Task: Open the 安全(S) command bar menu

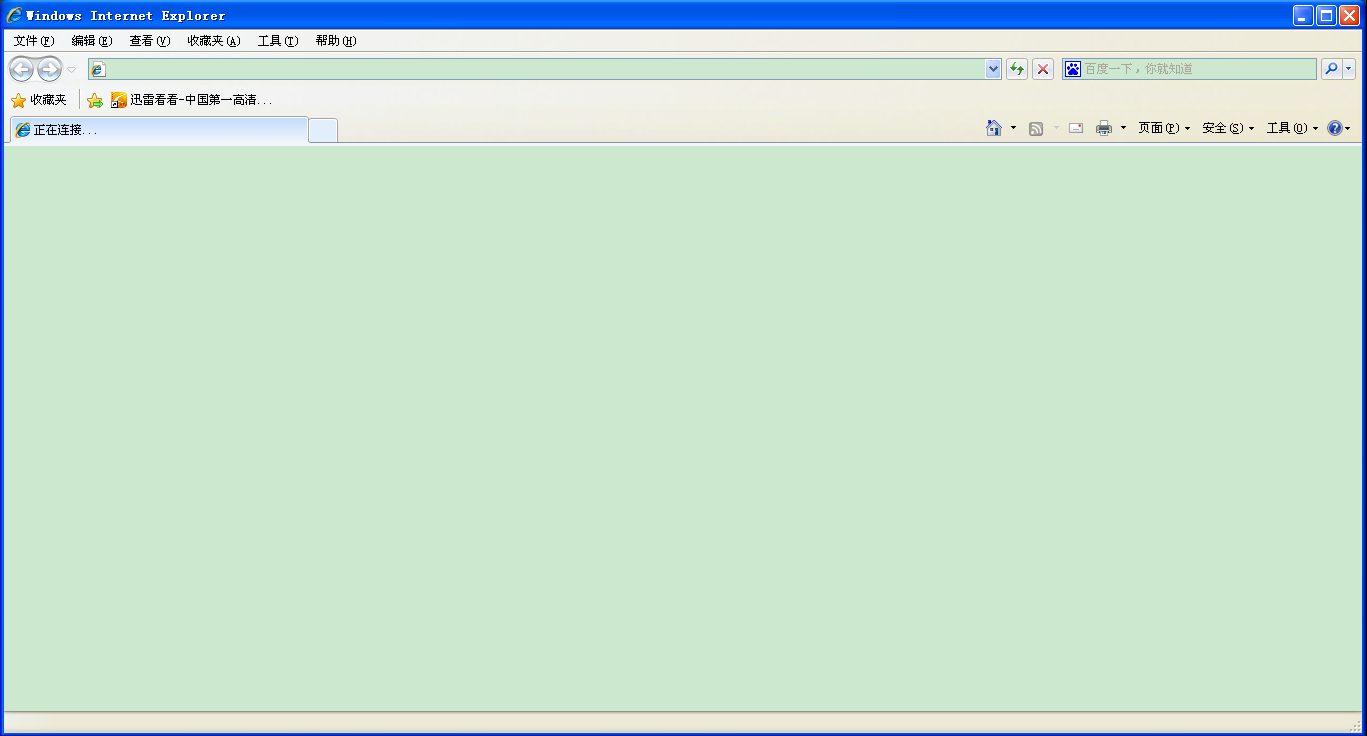Action: pyautogui.click(x=1228, y=128)
